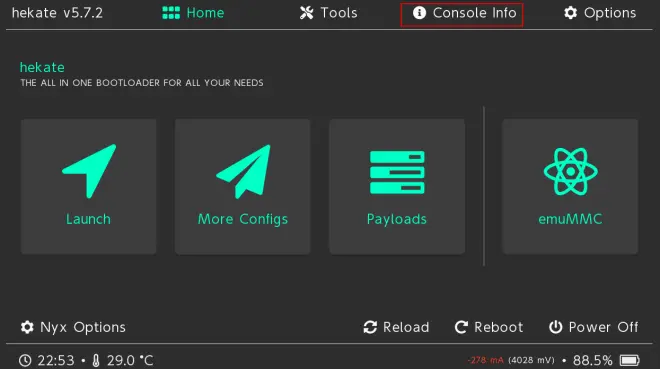
Task: Click the 29.0 °C temperature value
Action: click(x=130, y=361)
